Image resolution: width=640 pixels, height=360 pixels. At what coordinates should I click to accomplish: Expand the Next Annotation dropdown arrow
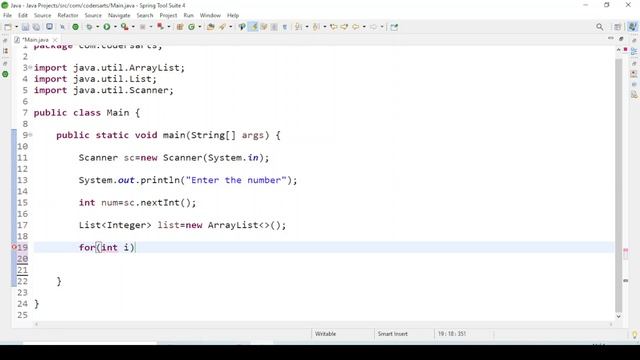(x=307, y=27)
